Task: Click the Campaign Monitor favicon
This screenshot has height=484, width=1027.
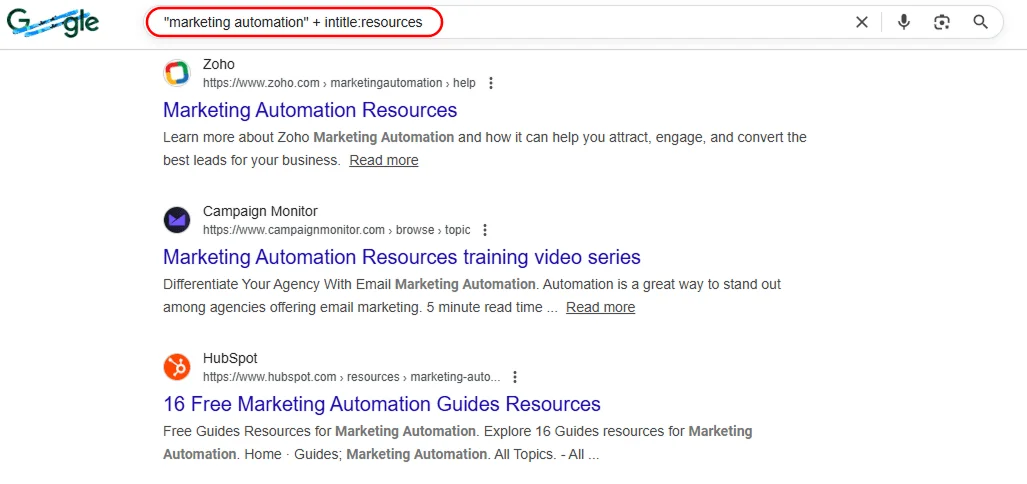Action: click(177, 219)
